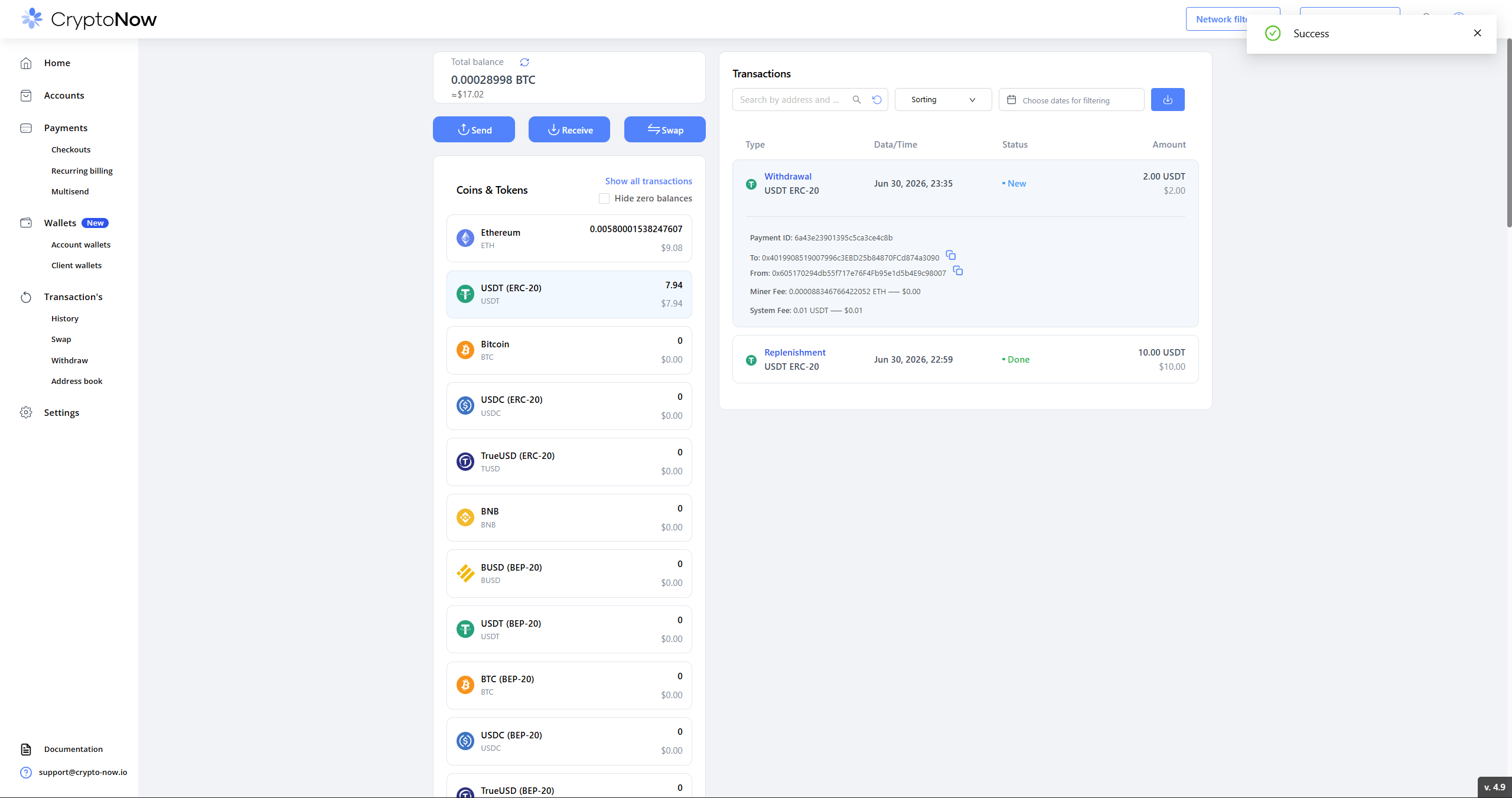Click the Settings gear icon

coord(26,412)
